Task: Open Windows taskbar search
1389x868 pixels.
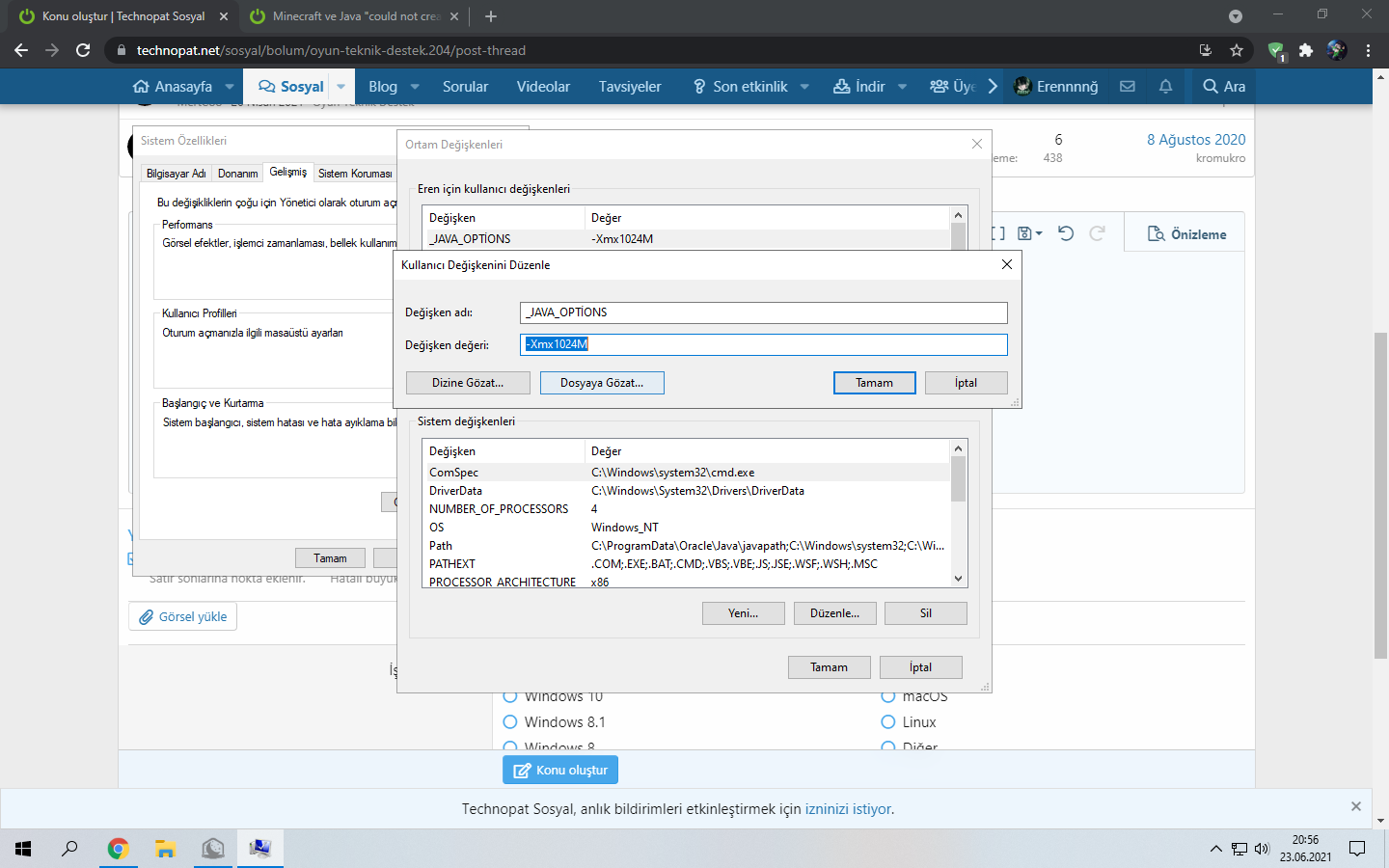Action: (69, 849)
